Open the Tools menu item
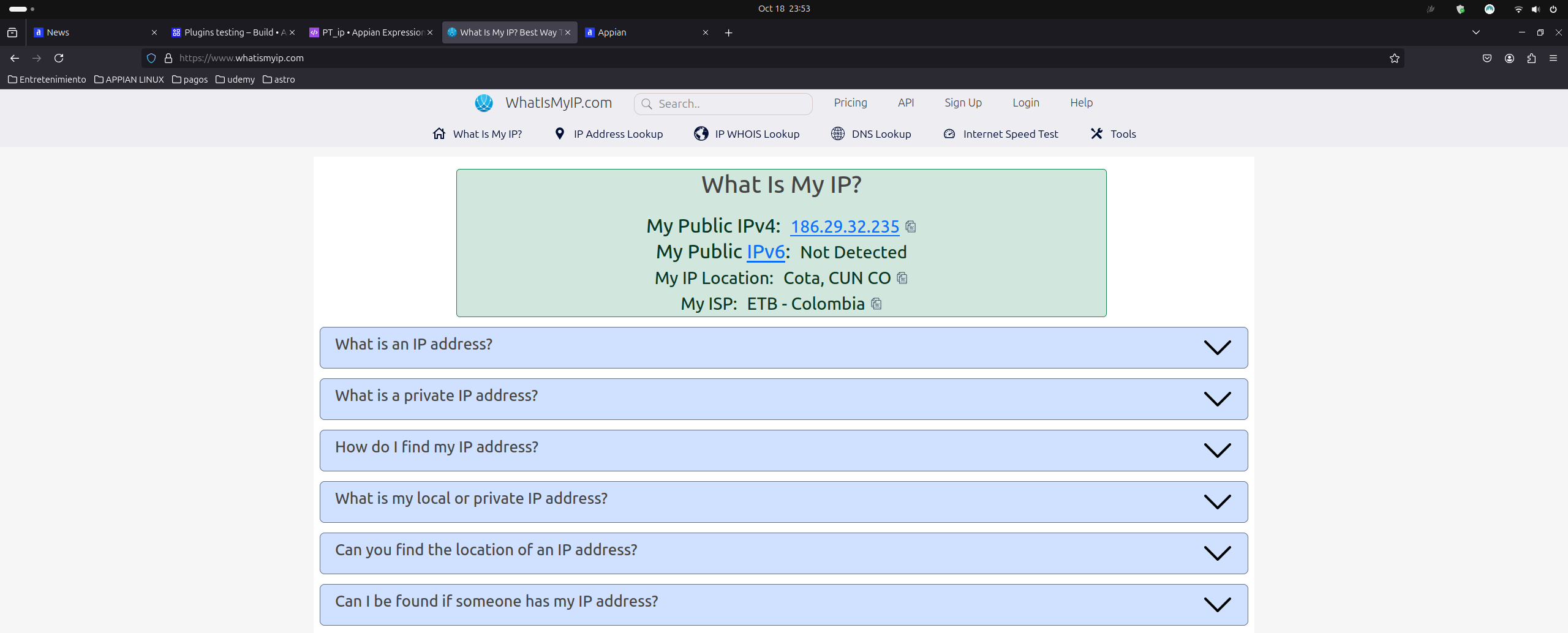Image resolution: width=1568 pixels, height=633 pixels. pos(1114,134)
